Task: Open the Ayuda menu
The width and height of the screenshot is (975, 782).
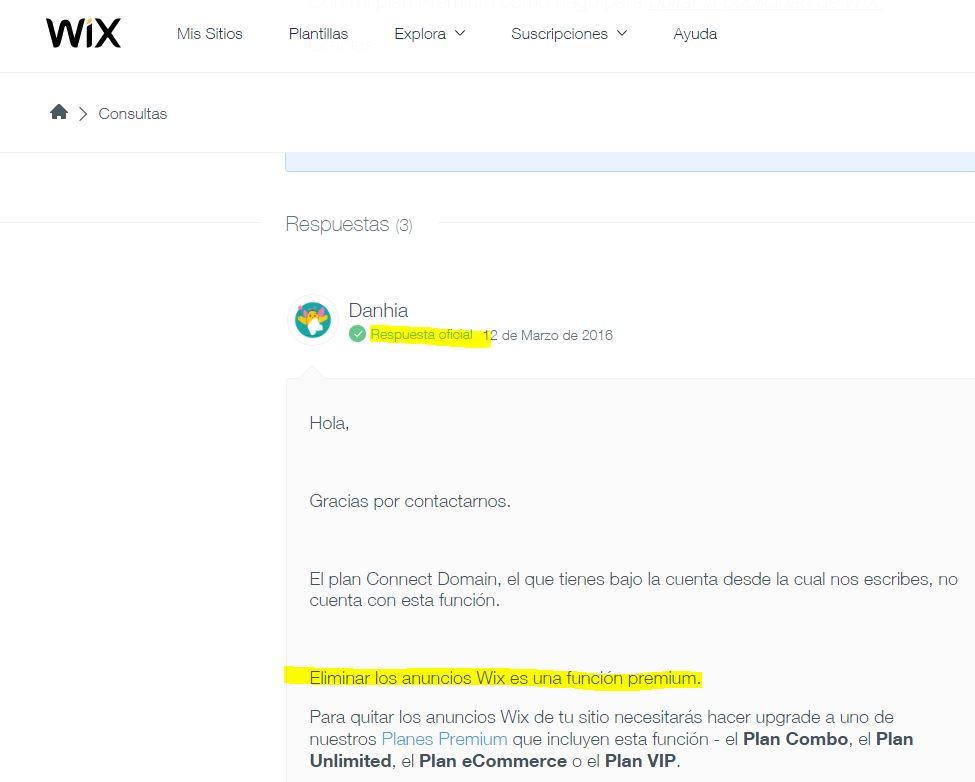Action: 695,33
